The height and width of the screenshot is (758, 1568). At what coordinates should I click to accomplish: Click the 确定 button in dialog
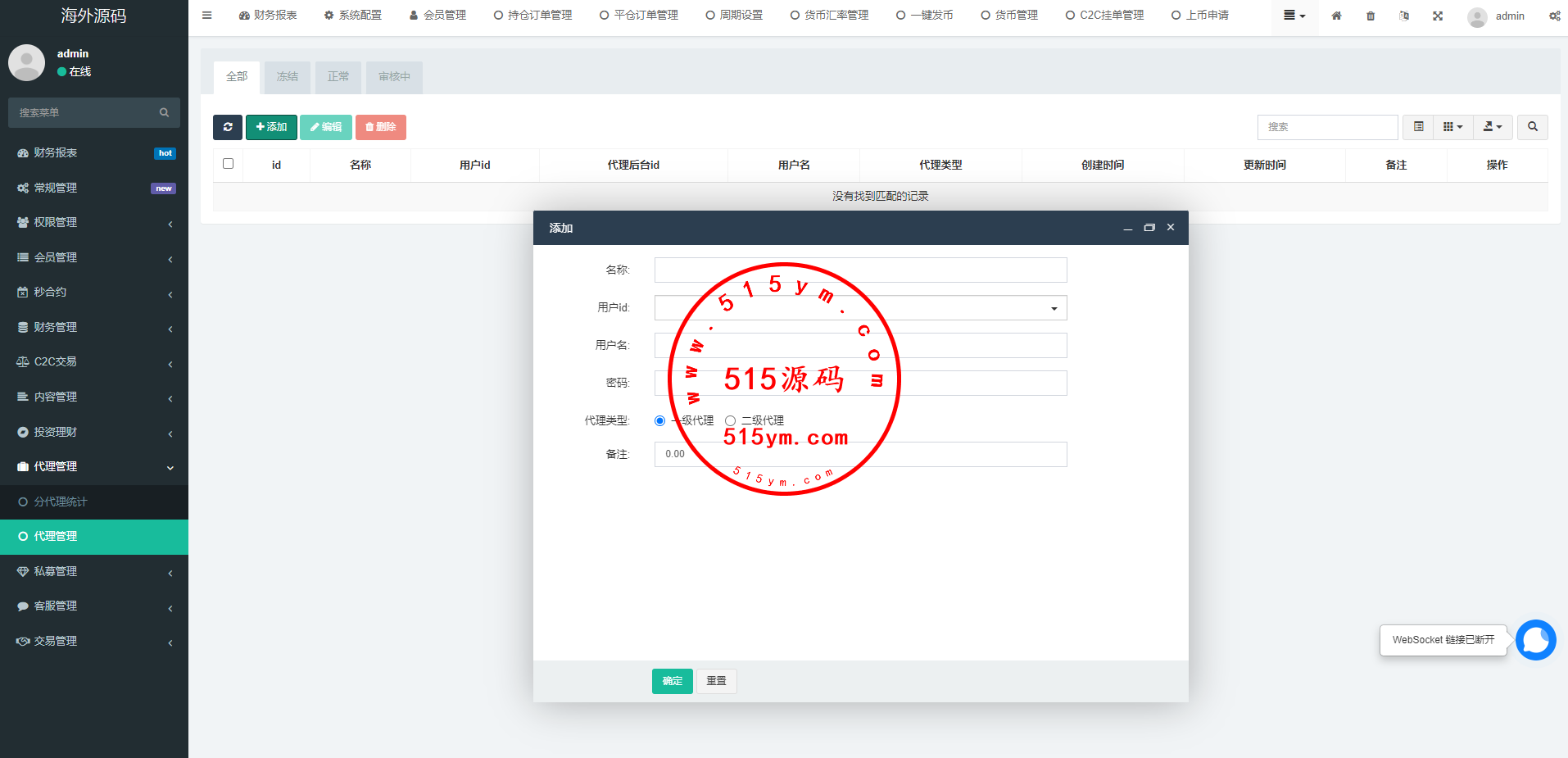click(x=672, y=681)
